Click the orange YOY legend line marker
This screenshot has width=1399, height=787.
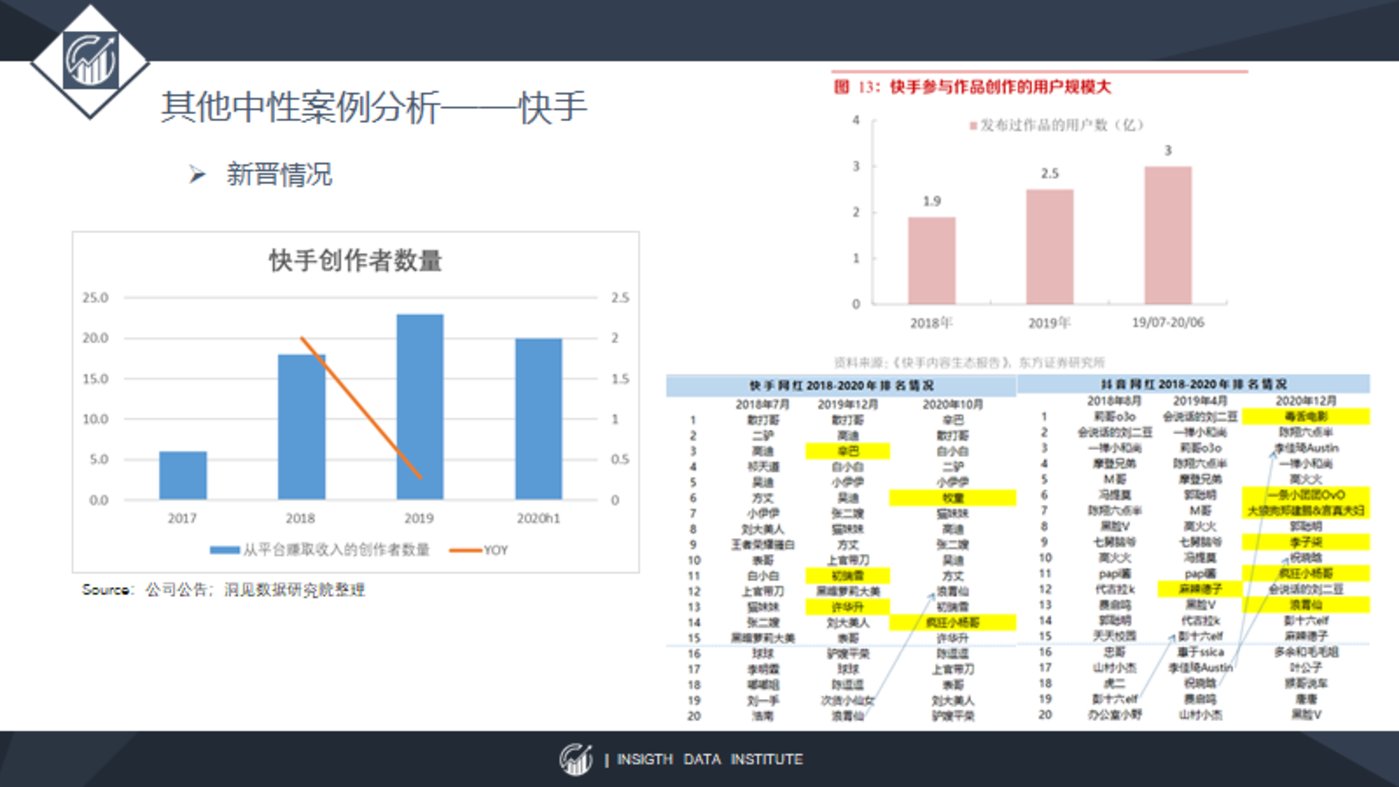point(464,550)
